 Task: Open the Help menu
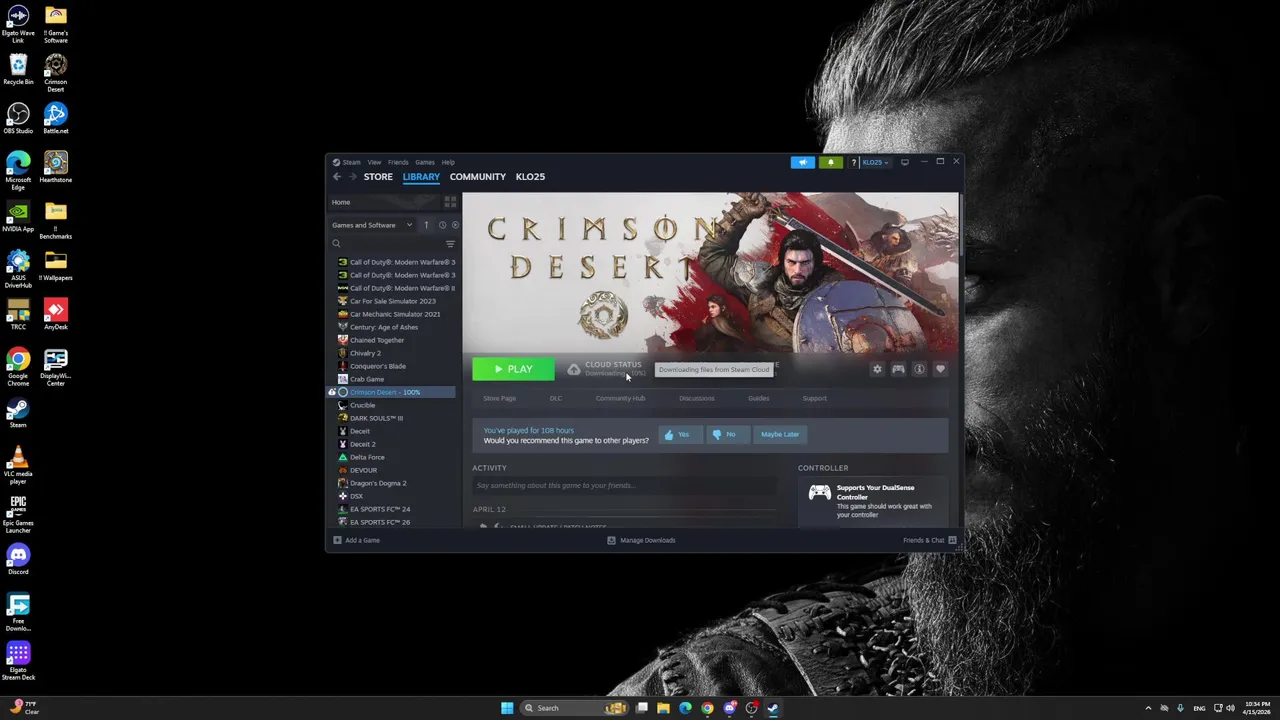click(x=448, y=162)
